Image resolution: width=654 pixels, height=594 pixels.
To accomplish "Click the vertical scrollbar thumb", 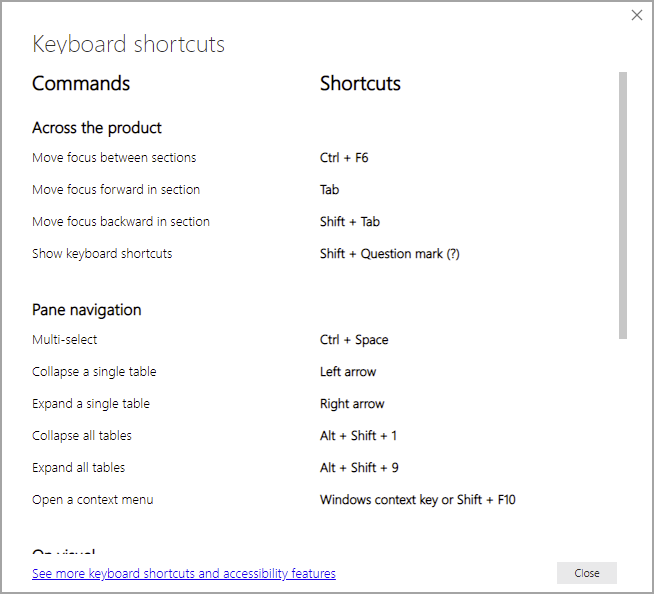I will pyautogui.click(x=623, y=205).
